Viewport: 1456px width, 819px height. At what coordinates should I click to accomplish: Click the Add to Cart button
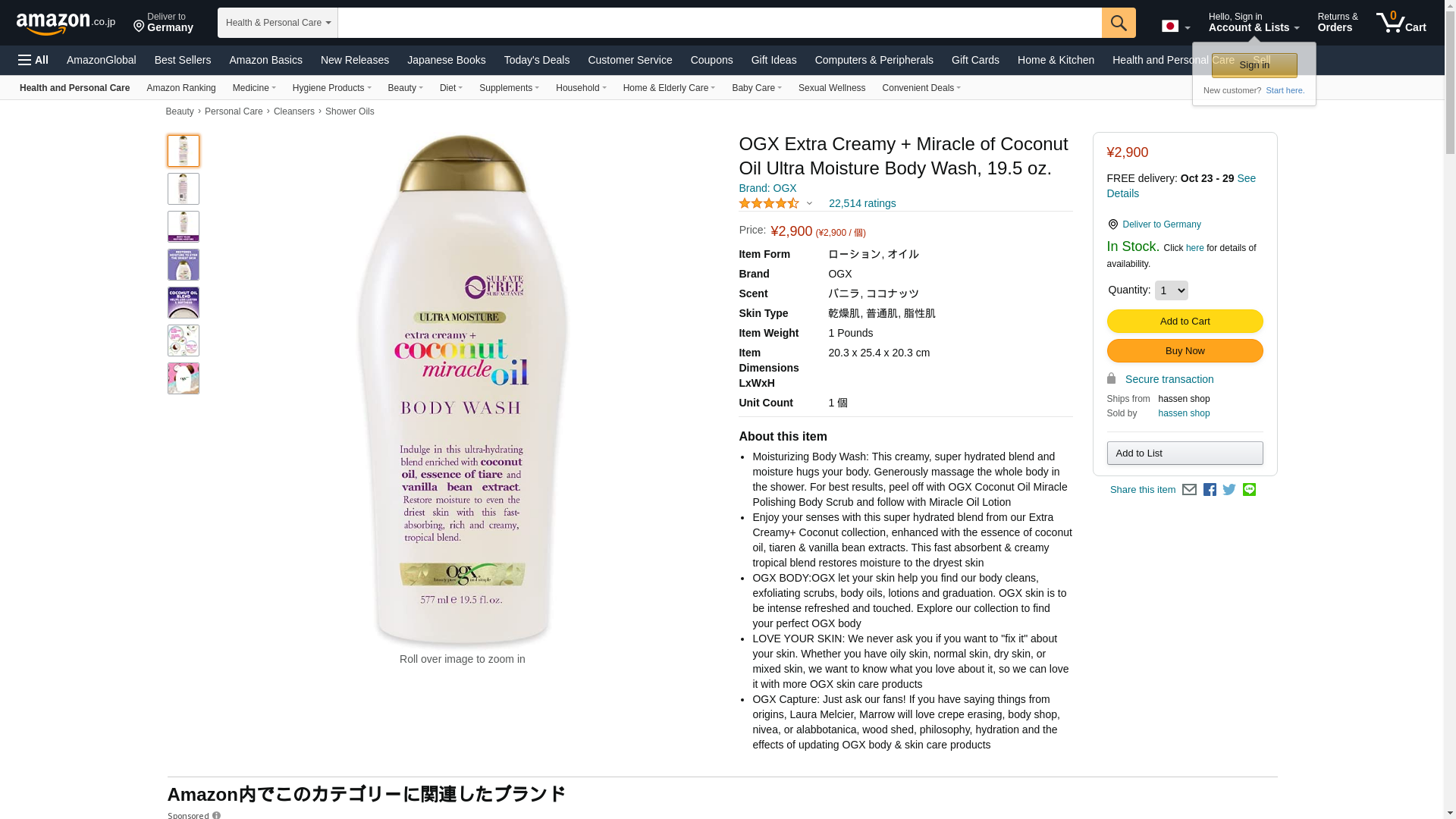click(x=1185, y=322)
